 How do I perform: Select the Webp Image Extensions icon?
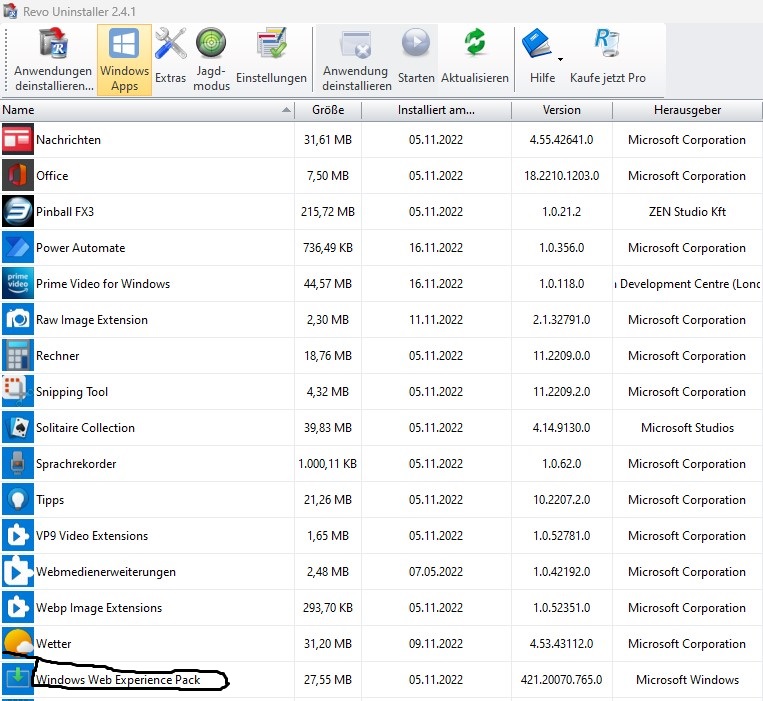[x=18, y=607]
